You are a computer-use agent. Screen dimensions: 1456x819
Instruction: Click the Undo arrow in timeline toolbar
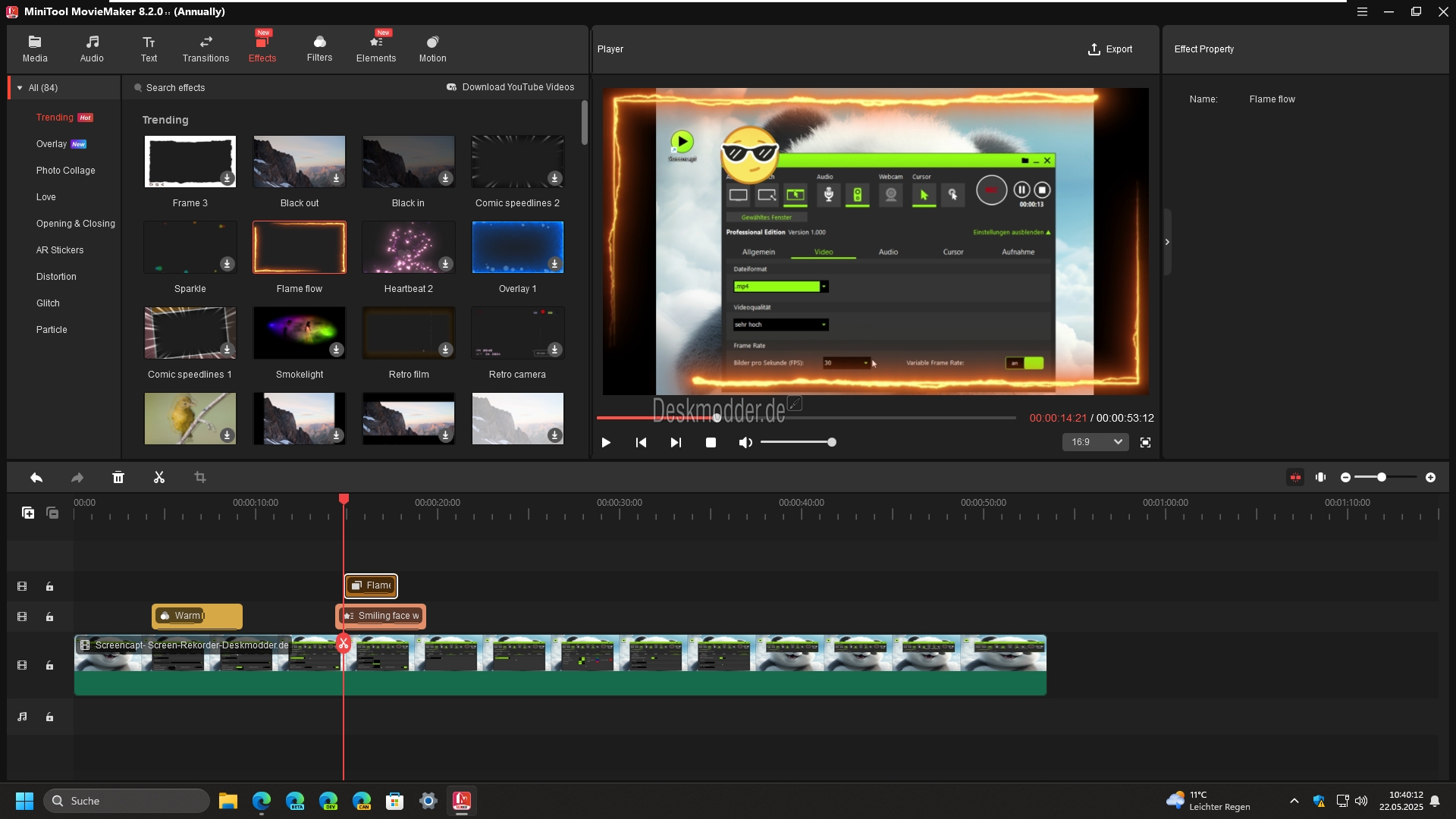(x=36, y=478)
